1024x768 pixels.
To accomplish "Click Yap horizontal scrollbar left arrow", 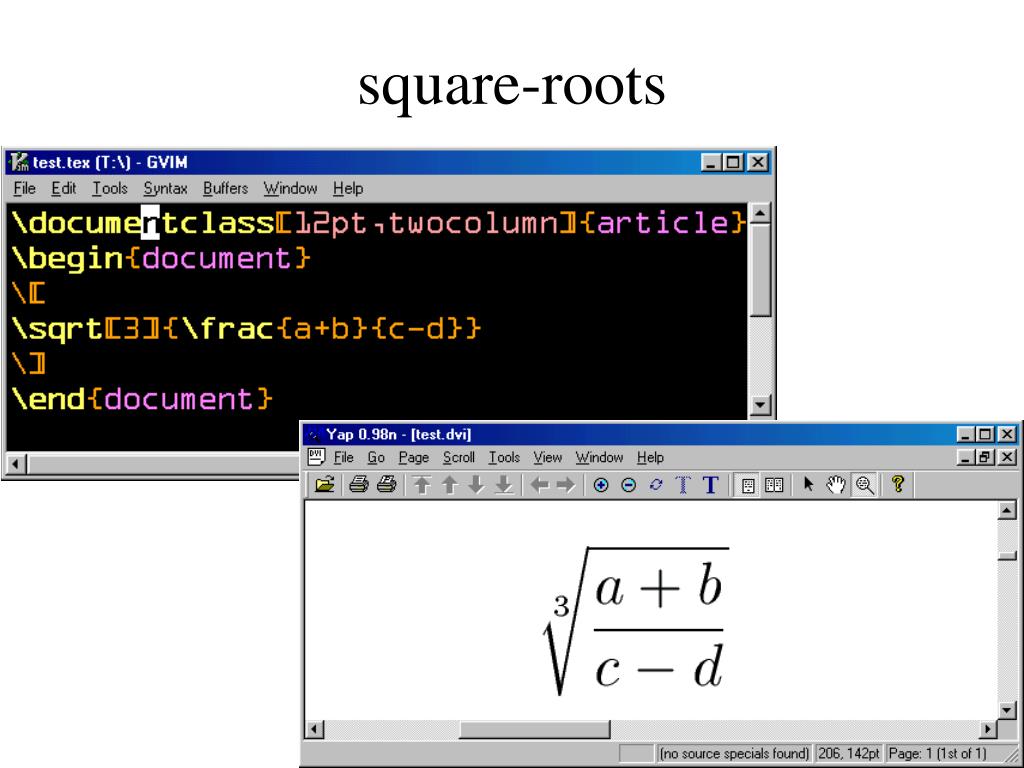I will (315, 729).
